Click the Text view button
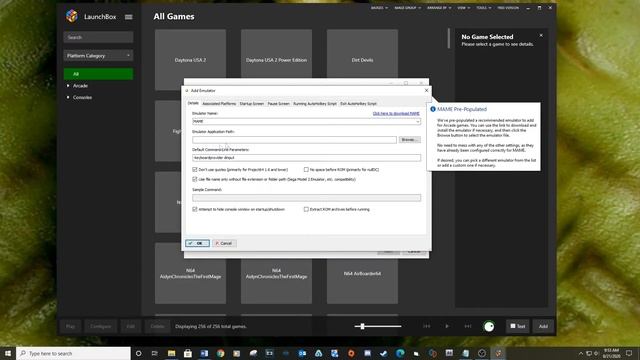Viewport: 640px width, 360px height. pos(518,326)
